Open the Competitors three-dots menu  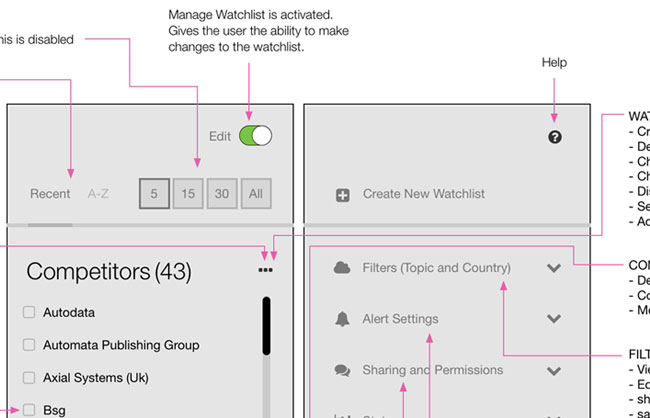(265, 270)
